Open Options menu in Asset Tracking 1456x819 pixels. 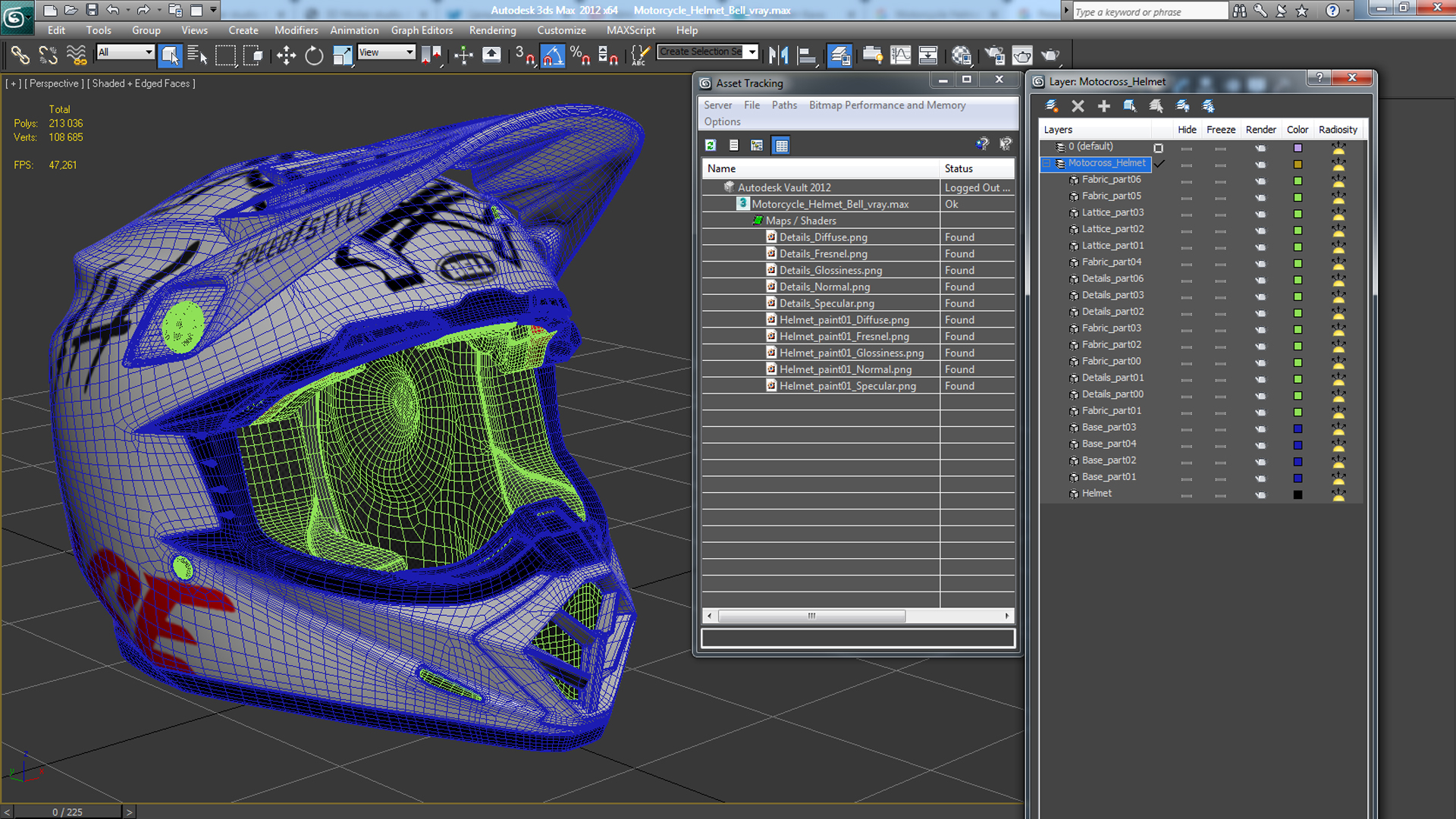[722, 121]
